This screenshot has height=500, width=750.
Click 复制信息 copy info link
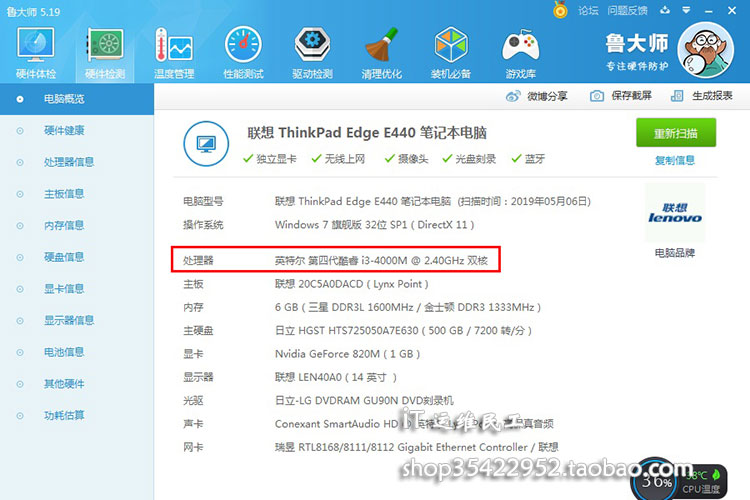tap(675, 160)
